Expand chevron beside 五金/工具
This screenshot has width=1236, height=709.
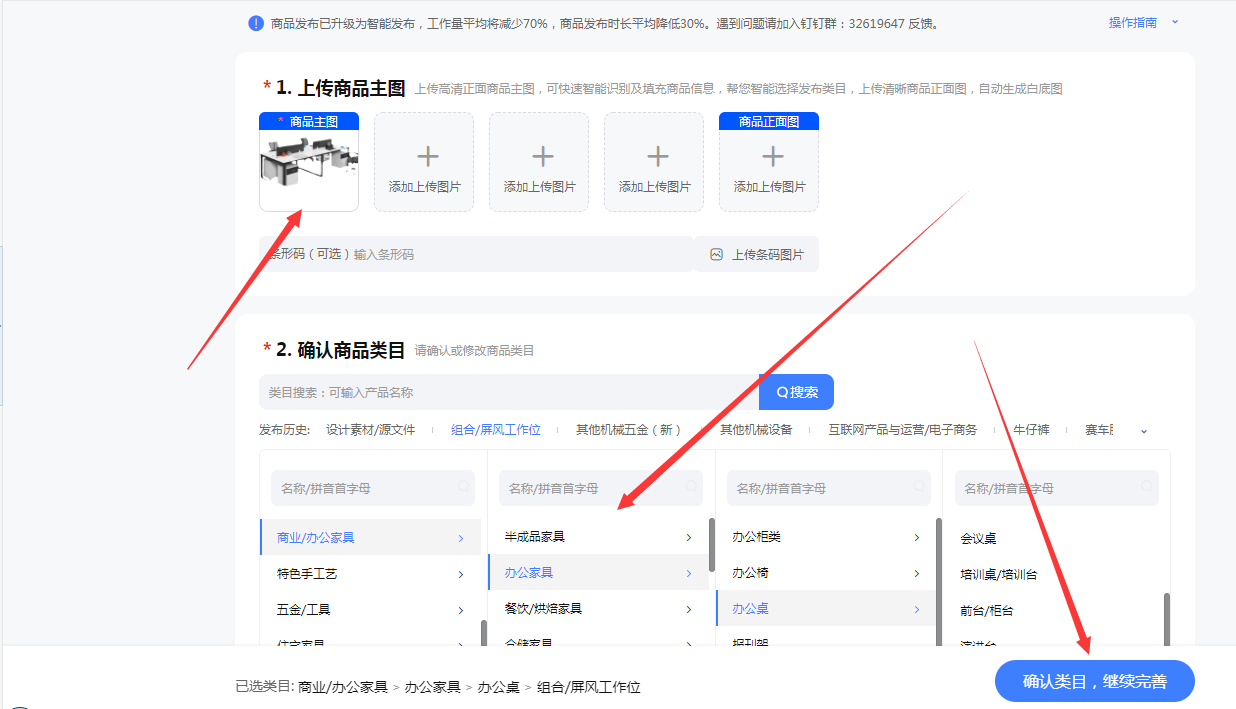(x=461, y=610)
